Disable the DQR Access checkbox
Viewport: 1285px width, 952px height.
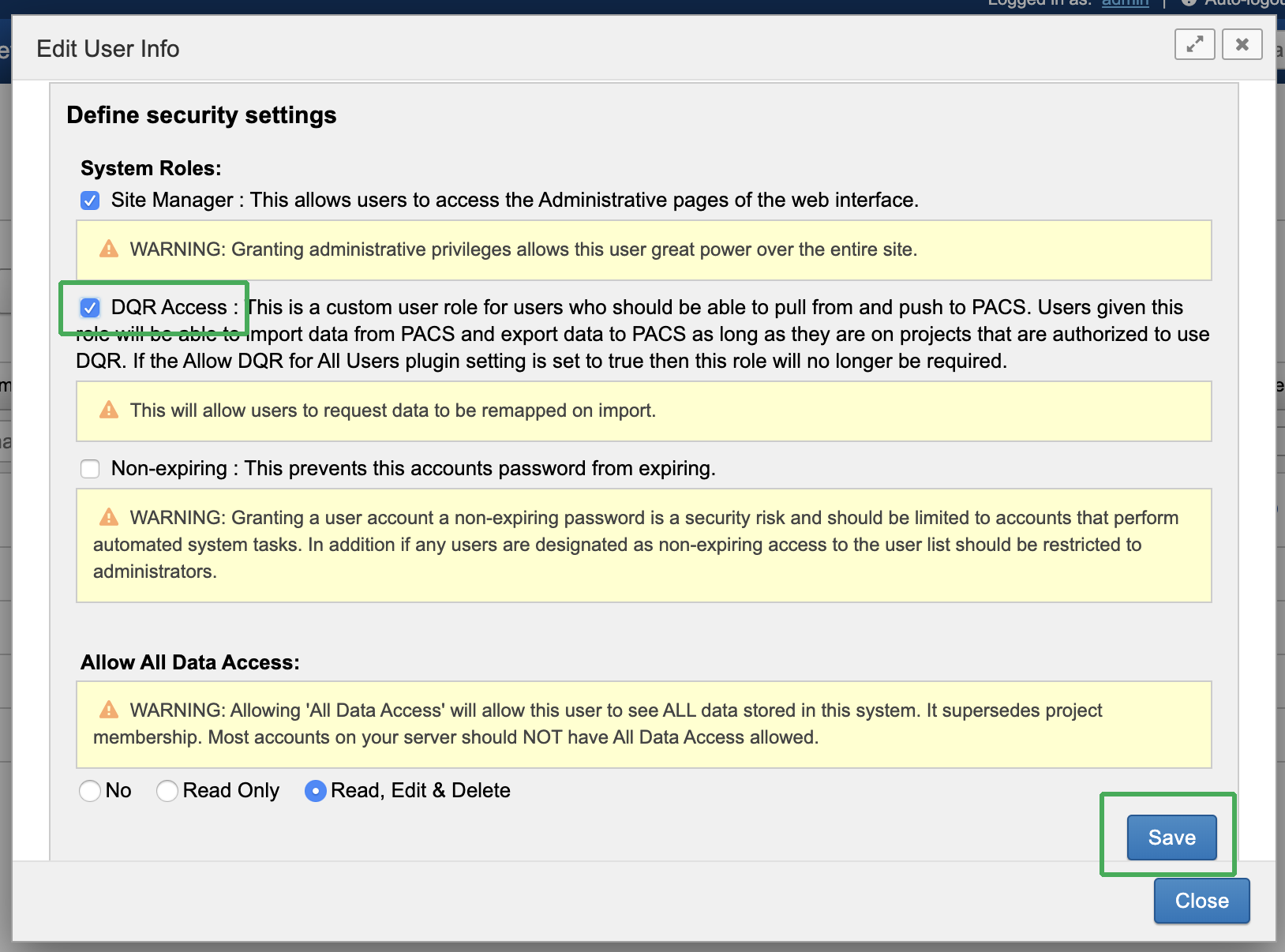click(90, 308)
